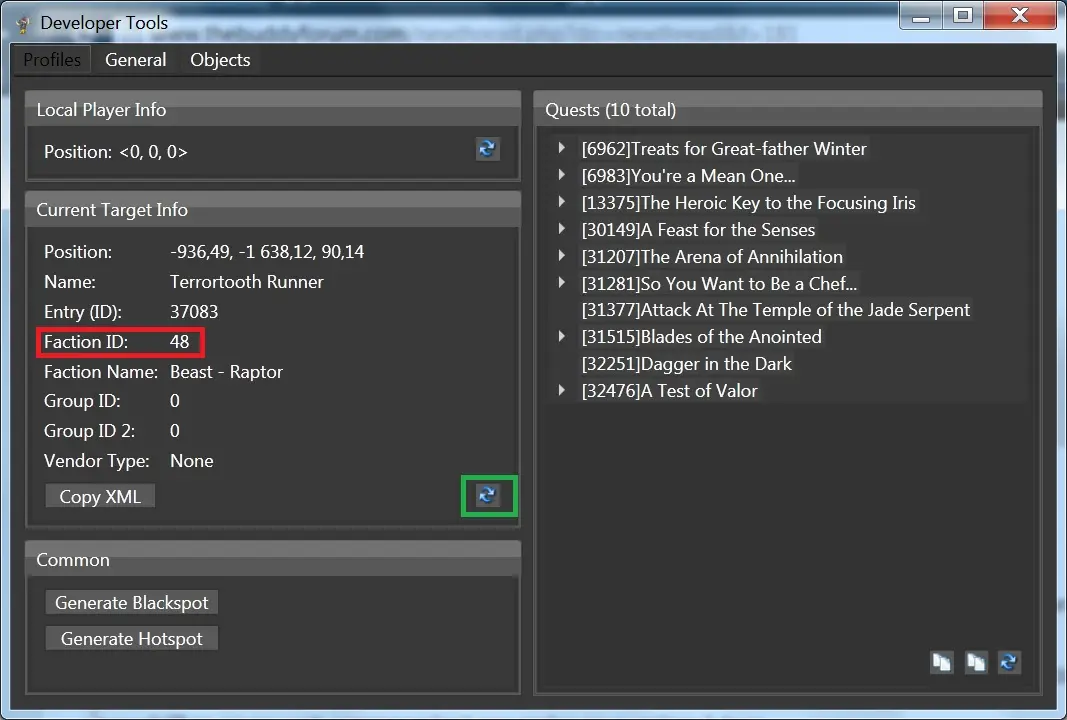Expand the A Feast for the Senses quest
This screenshot has height=720, width=1067.
(562, 230)
